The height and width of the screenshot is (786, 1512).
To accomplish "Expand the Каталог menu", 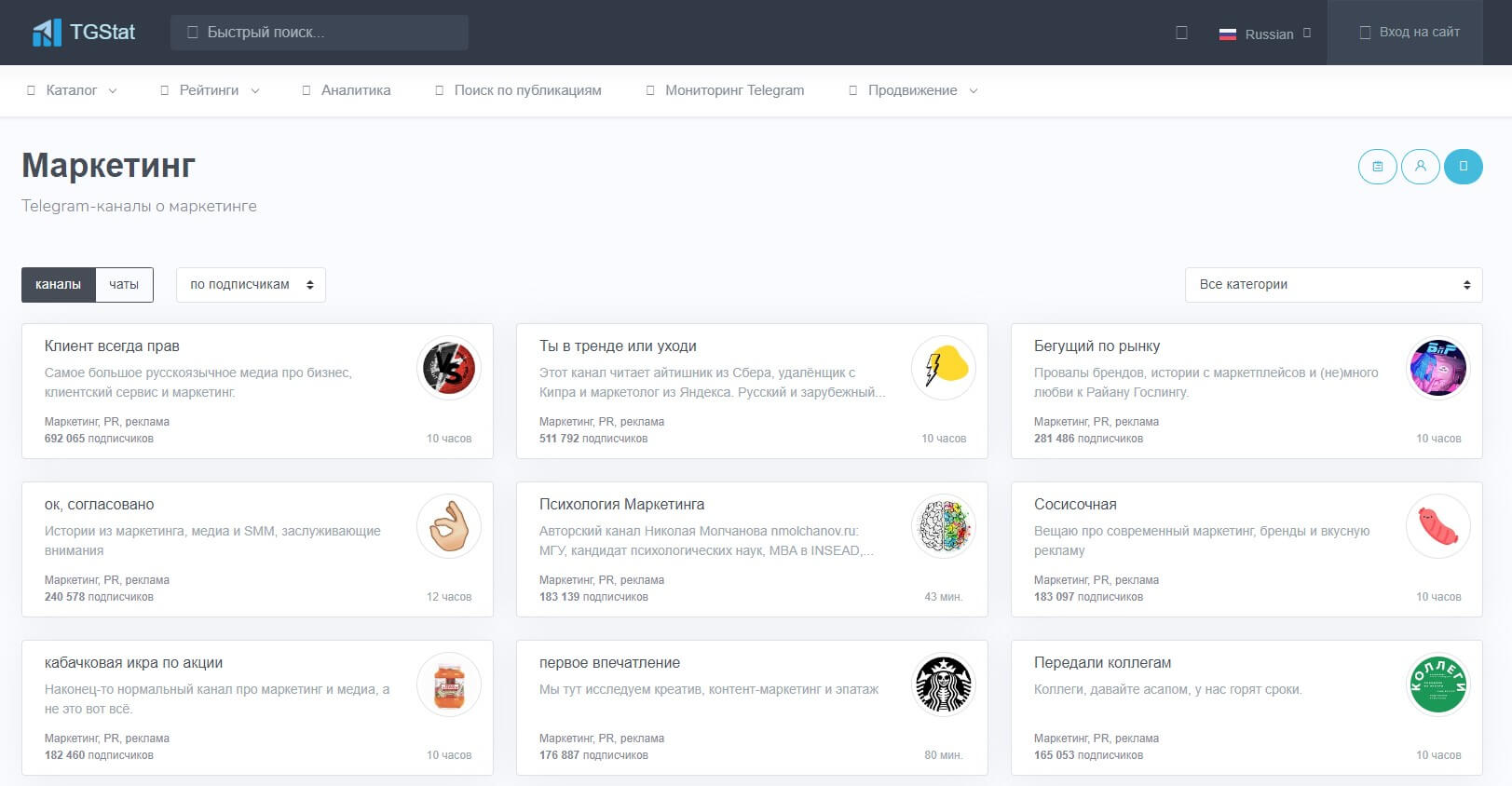I will [72, 90].
